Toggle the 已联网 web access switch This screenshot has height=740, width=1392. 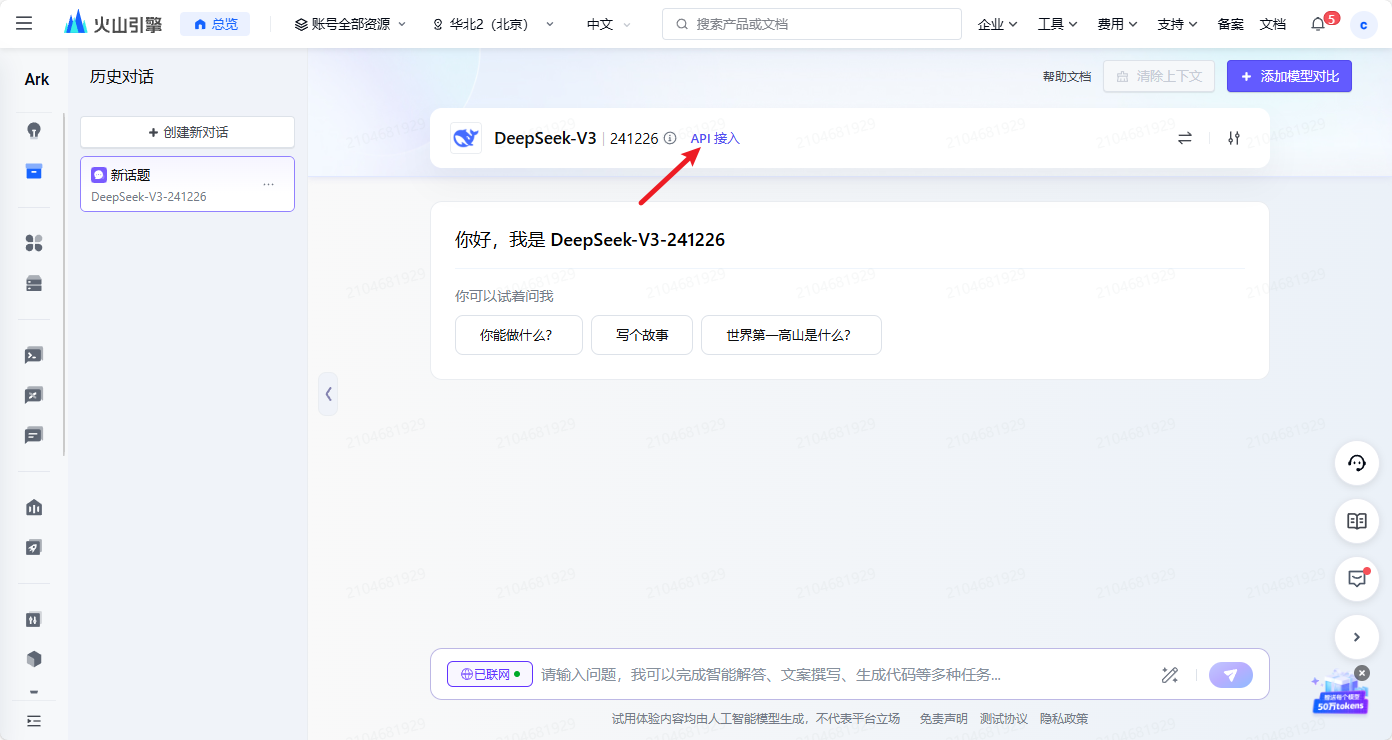[490, 674]
